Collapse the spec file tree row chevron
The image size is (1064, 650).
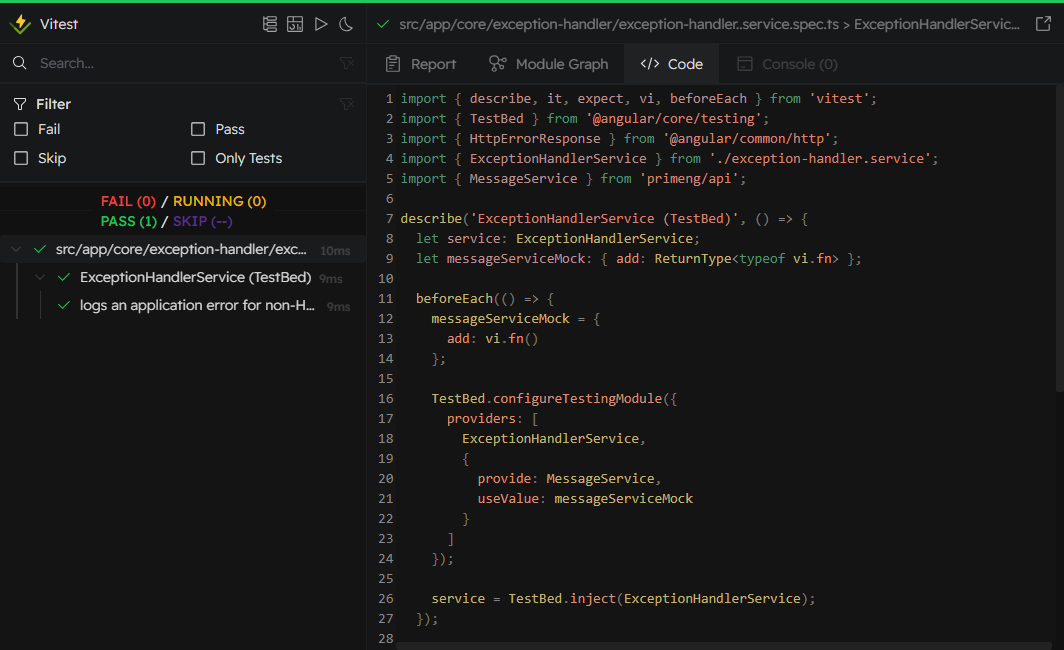16,249
